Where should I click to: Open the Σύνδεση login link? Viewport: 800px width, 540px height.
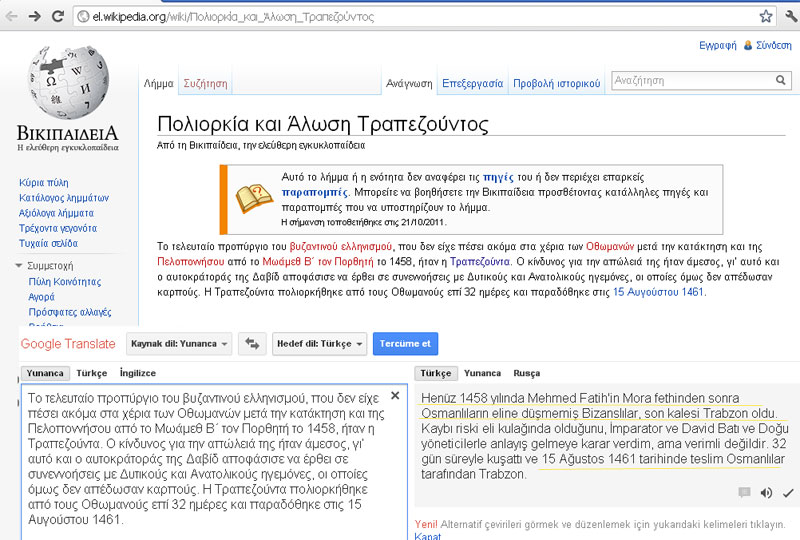click(x=773, y=45)
